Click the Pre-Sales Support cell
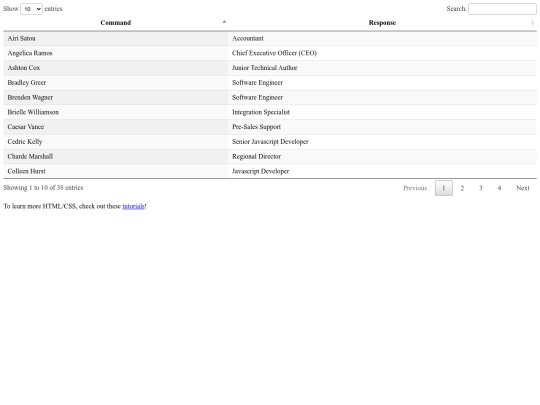This screenshot has width=540, height=405. point(382,127)
